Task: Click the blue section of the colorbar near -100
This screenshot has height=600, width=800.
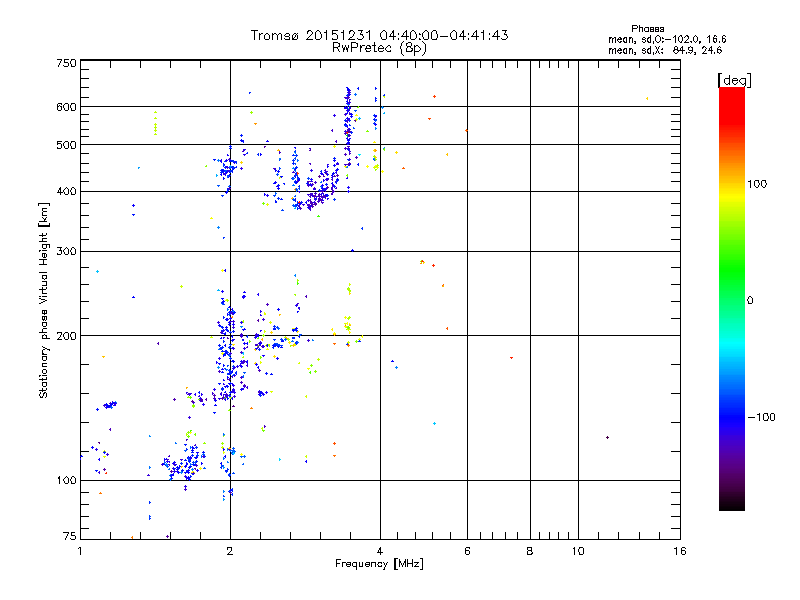Action: pos(732,416)
